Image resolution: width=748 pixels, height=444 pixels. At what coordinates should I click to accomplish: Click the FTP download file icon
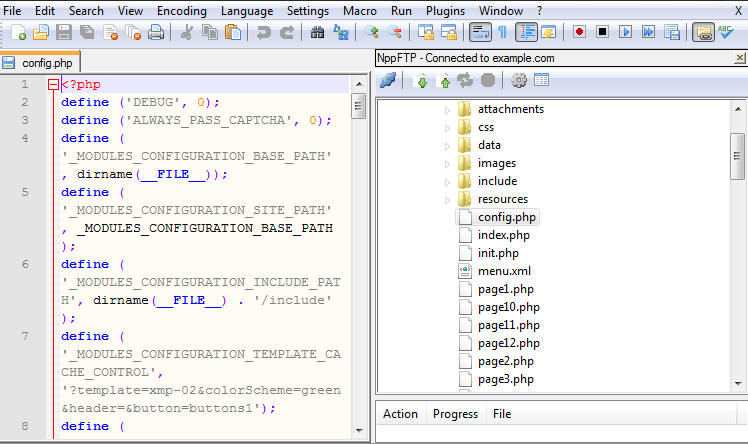click(422, 81)
